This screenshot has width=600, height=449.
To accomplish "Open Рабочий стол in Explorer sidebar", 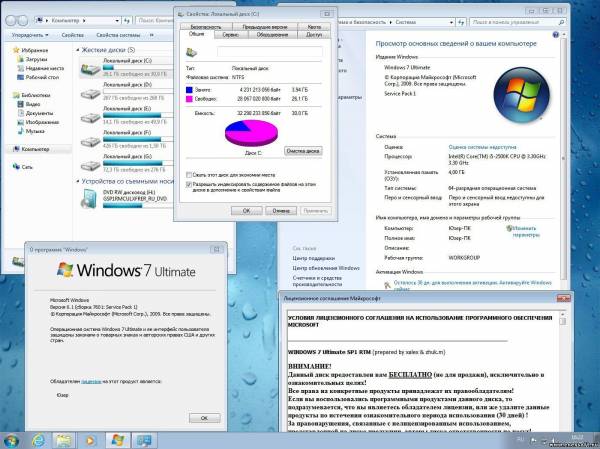I will coord(42,77).
